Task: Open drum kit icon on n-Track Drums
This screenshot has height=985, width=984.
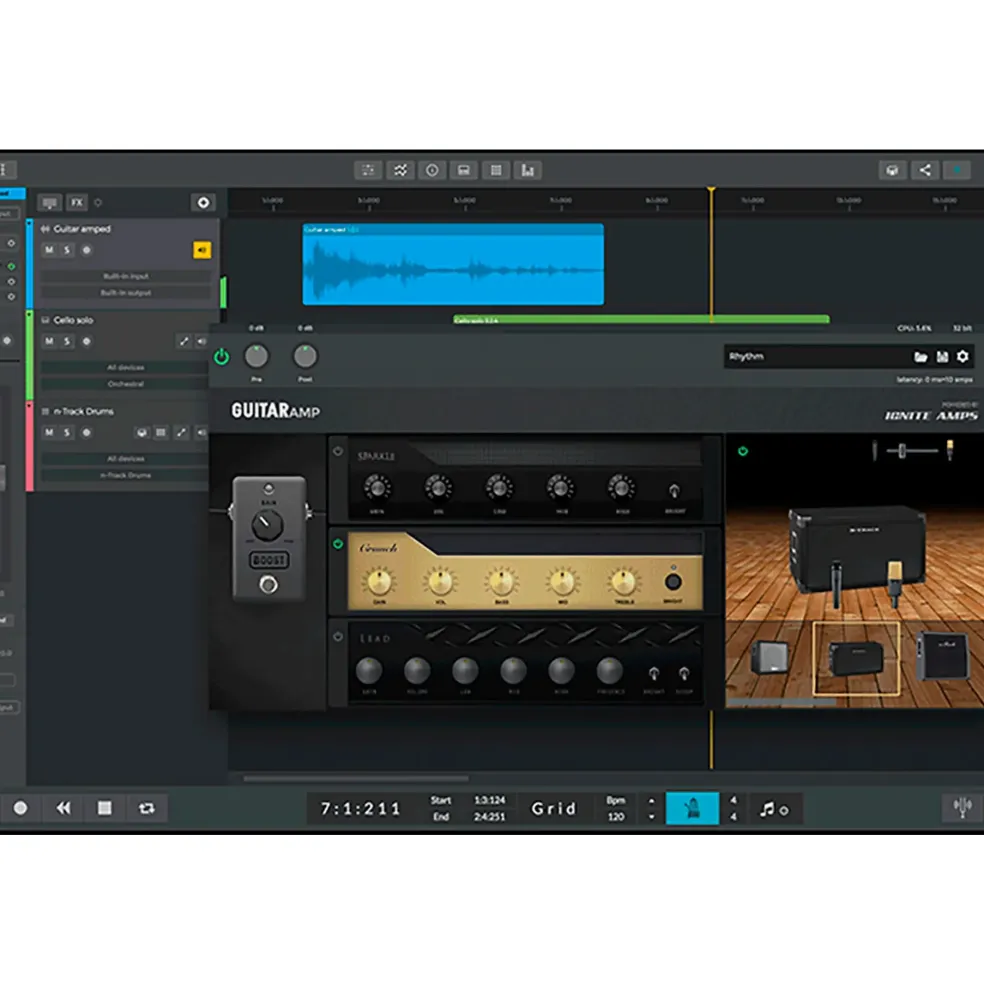Action: 142,432
